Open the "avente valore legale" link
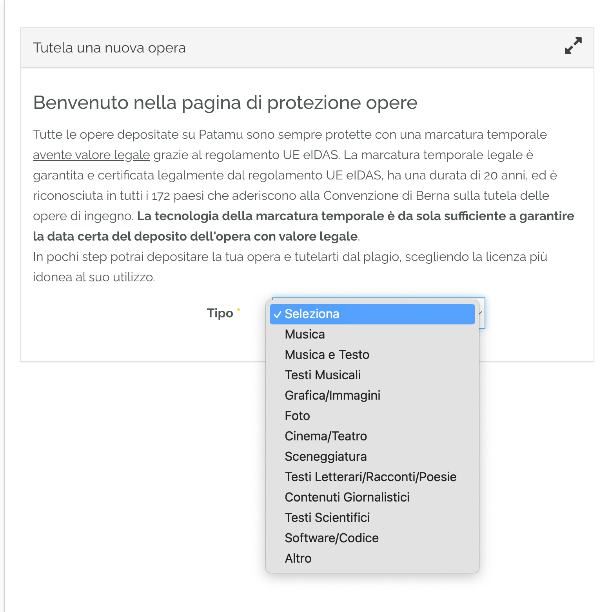610x612 pixels. (x=91, y=155)
